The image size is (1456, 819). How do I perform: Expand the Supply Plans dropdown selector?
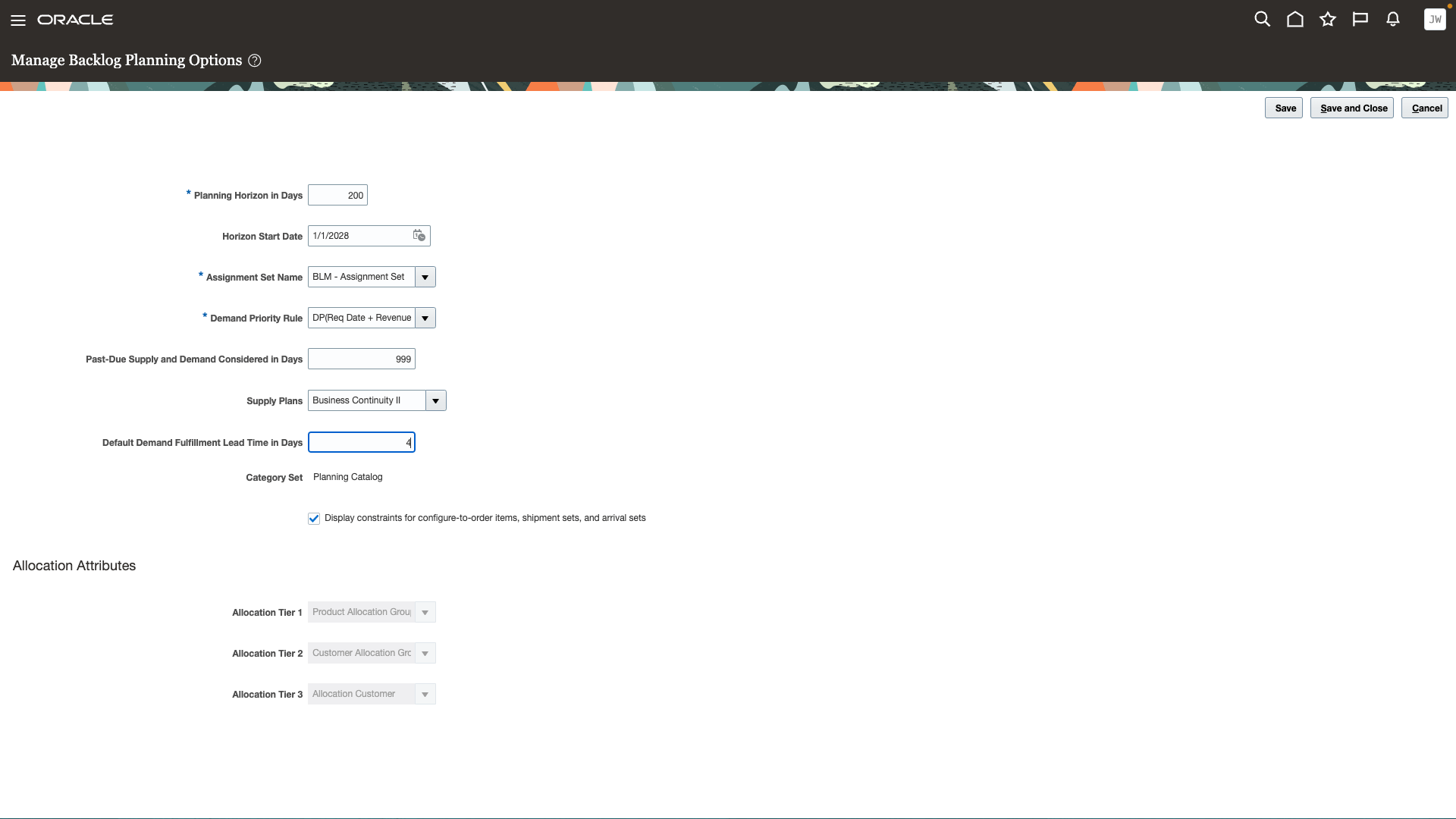pyautogui.click(x=435, y=400)
